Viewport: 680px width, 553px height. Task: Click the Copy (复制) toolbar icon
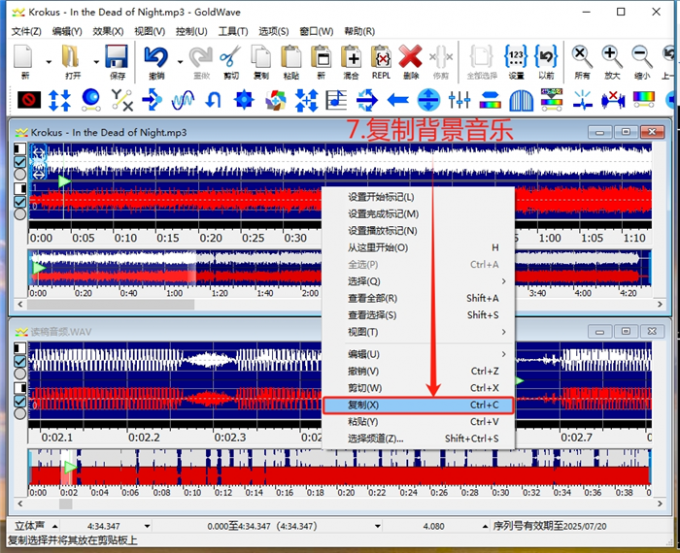pos(261,57)
